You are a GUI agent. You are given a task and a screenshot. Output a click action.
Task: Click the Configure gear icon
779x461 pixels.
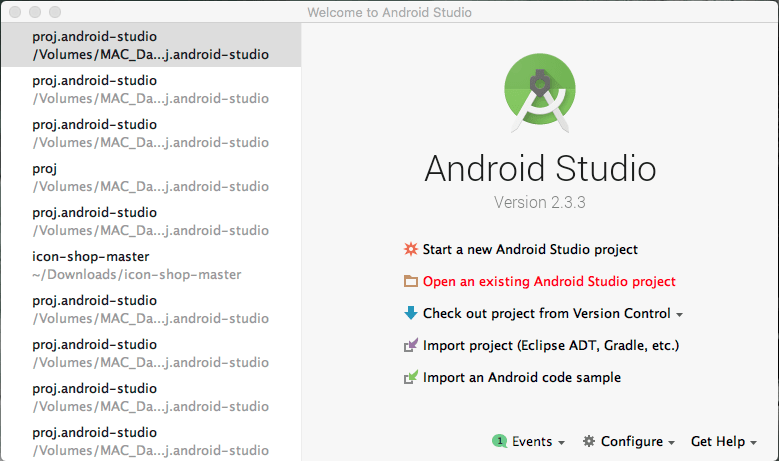point(589,441)
